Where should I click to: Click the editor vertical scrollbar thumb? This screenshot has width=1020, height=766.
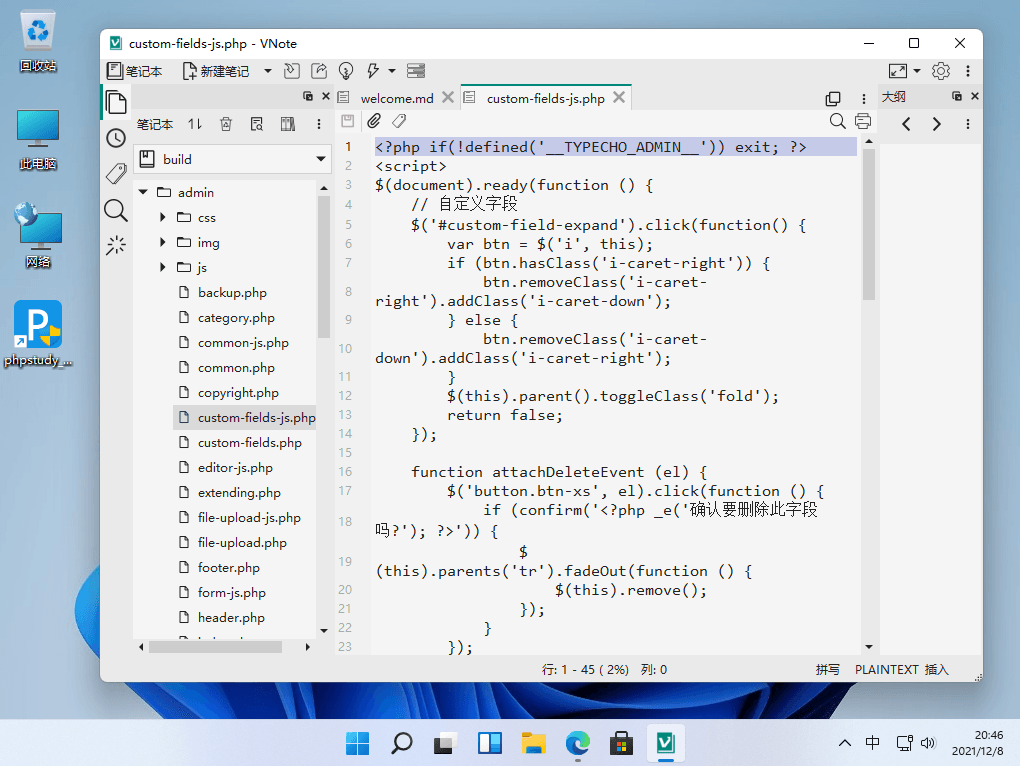(868, 225)
